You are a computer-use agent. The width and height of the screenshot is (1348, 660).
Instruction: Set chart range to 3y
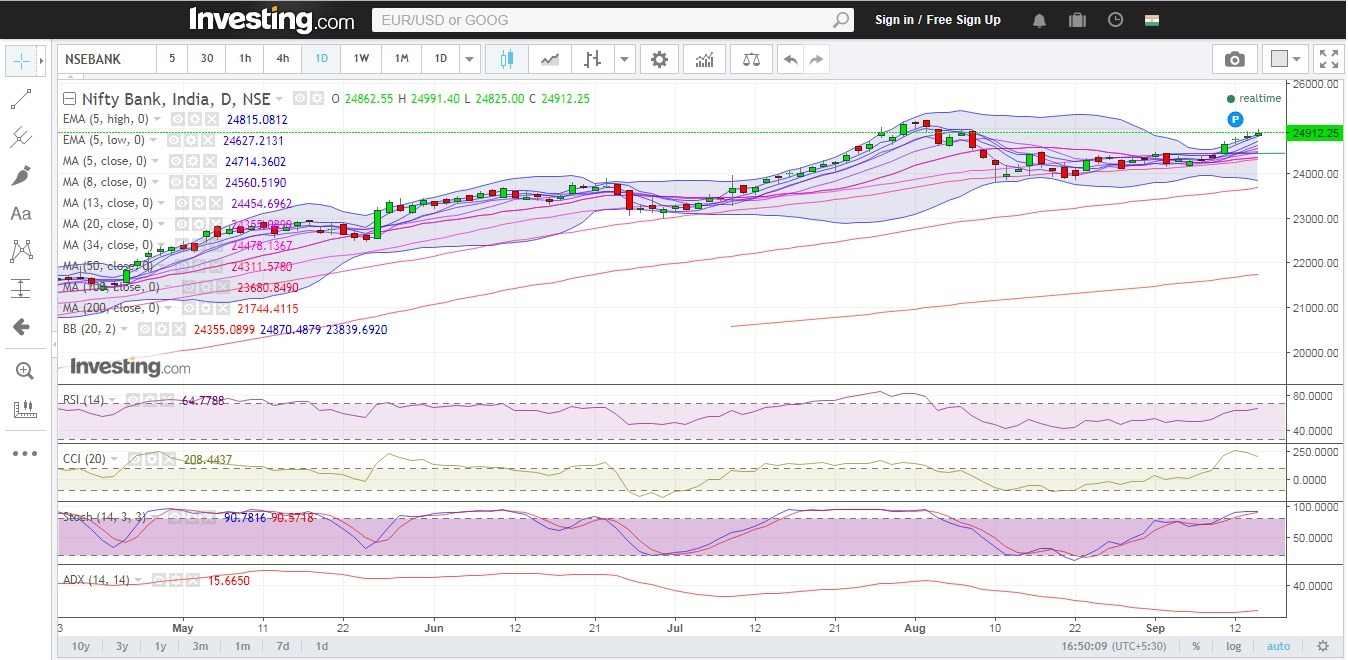click(122, 646)
